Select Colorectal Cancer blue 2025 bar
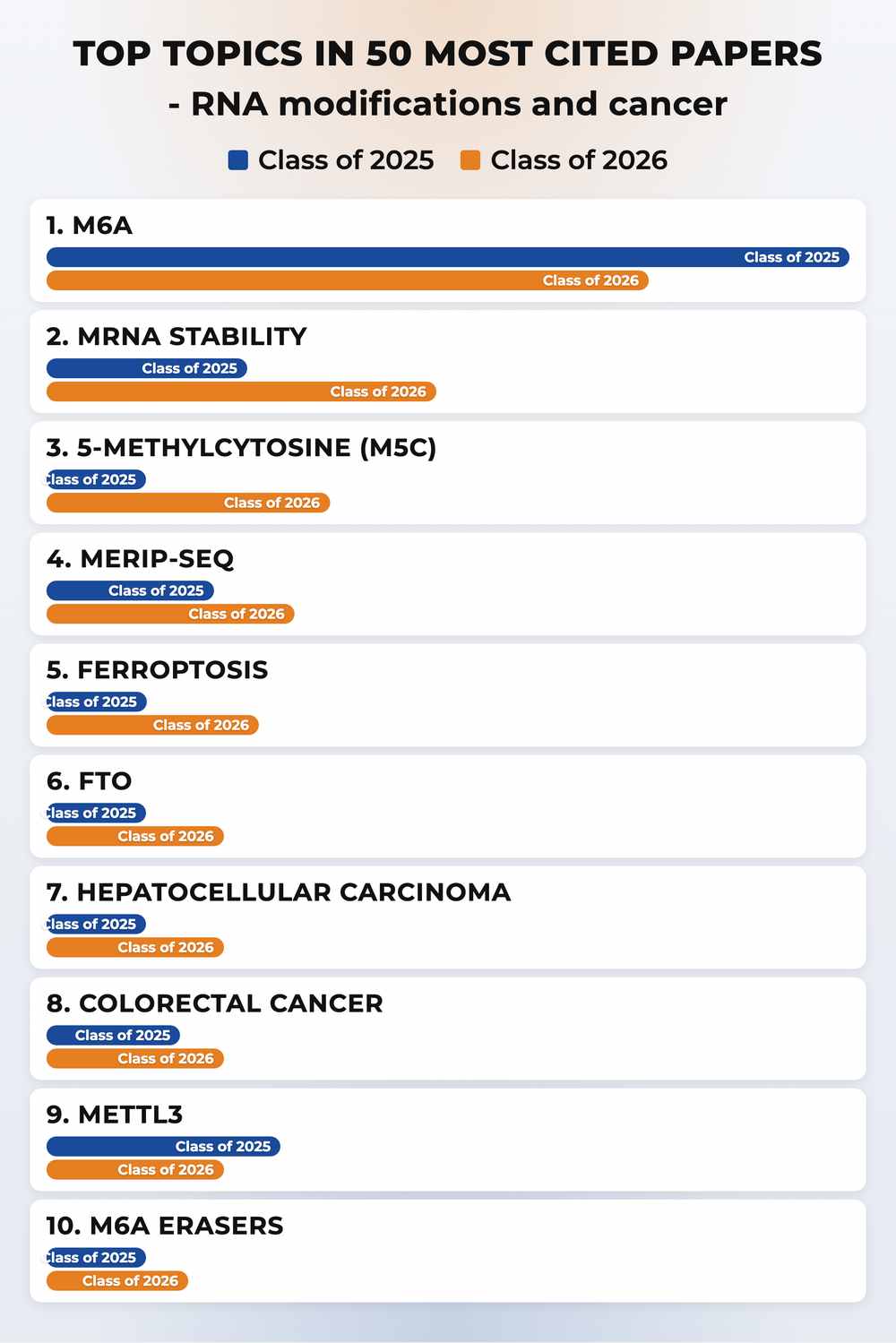The image size is (896, 1343). click(x=114, y=1035)
